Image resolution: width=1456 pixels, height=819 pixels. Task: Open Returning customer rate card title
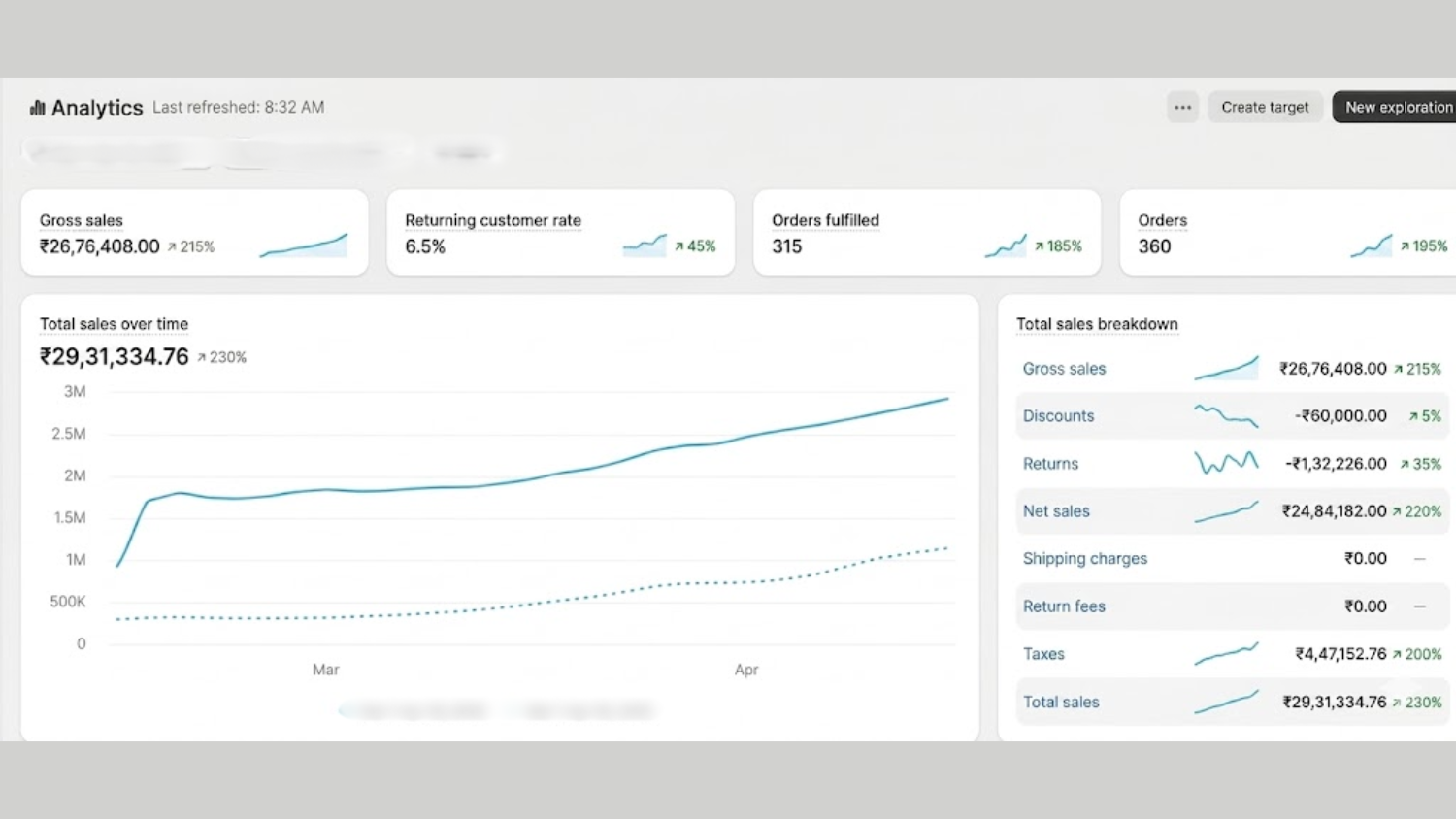tap(493, 220)
